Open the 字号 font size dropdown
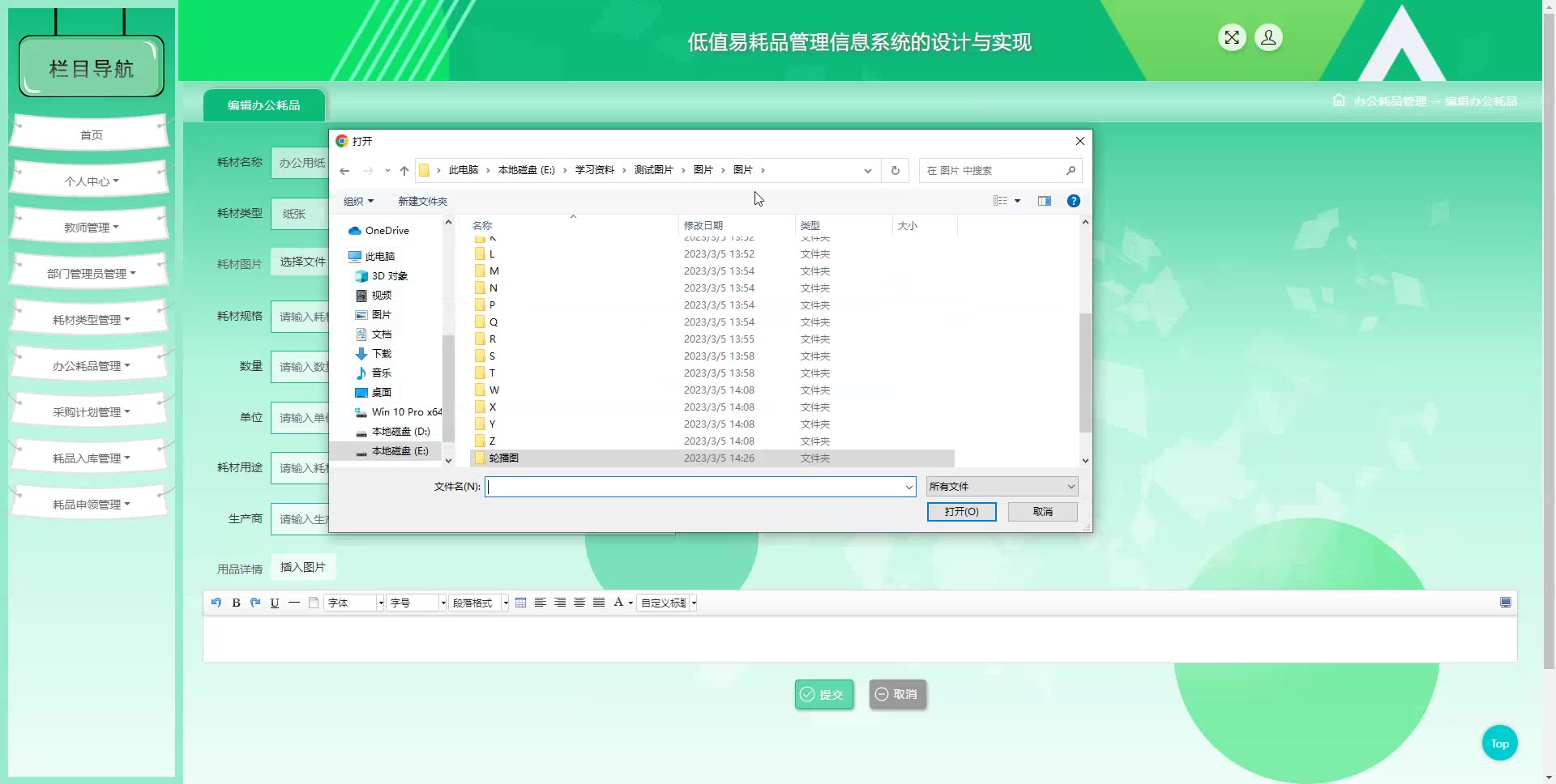 pos(417,603)
